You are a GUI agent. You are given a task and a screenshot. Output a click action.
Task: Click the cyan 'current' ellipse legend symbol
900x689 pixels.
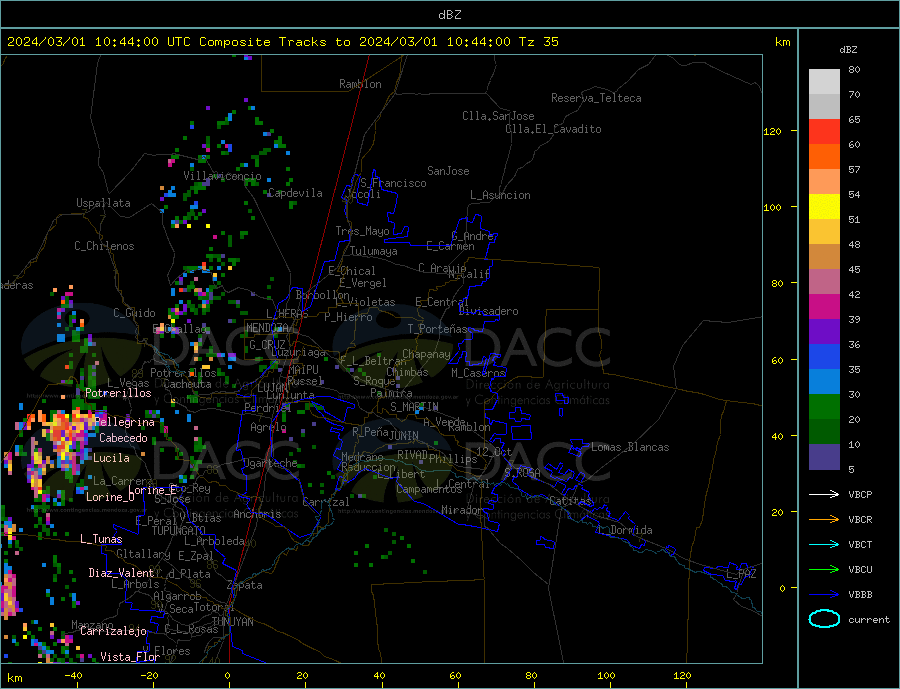tap(824, 619)
